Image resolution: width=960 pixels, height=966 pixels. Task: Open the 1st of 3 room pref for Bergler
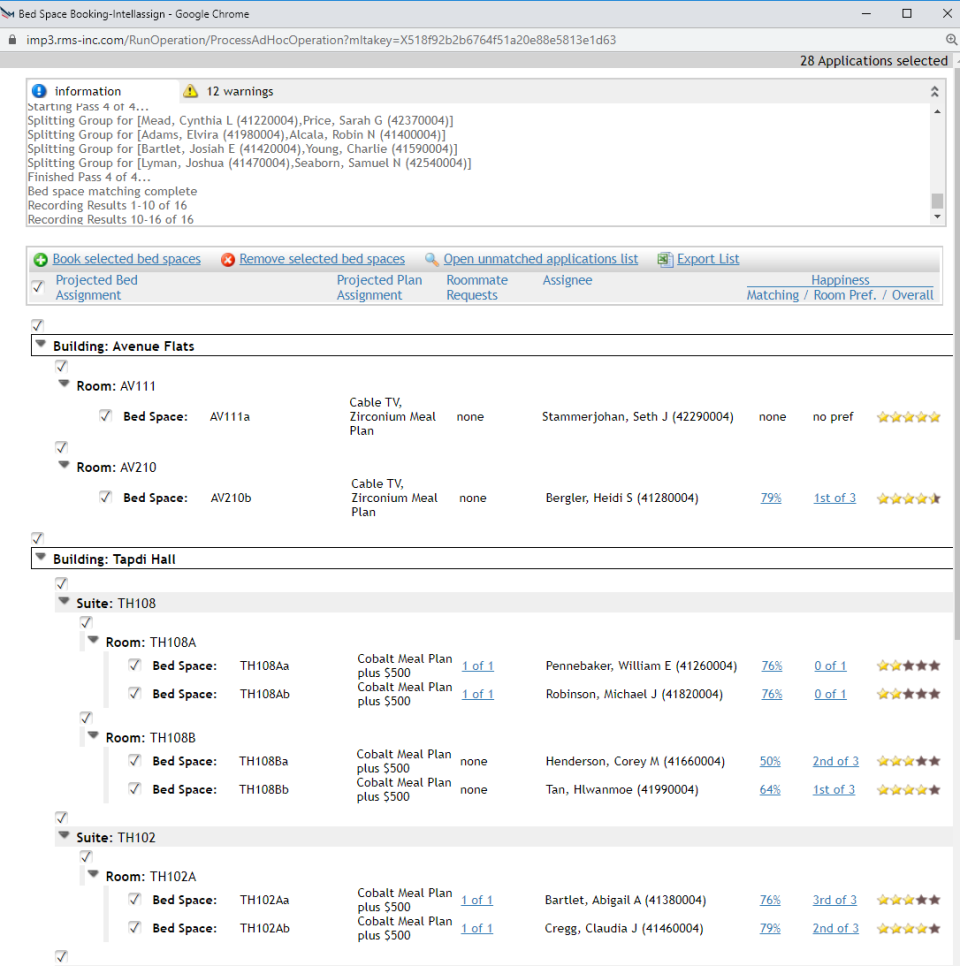(x=834, y=498)
